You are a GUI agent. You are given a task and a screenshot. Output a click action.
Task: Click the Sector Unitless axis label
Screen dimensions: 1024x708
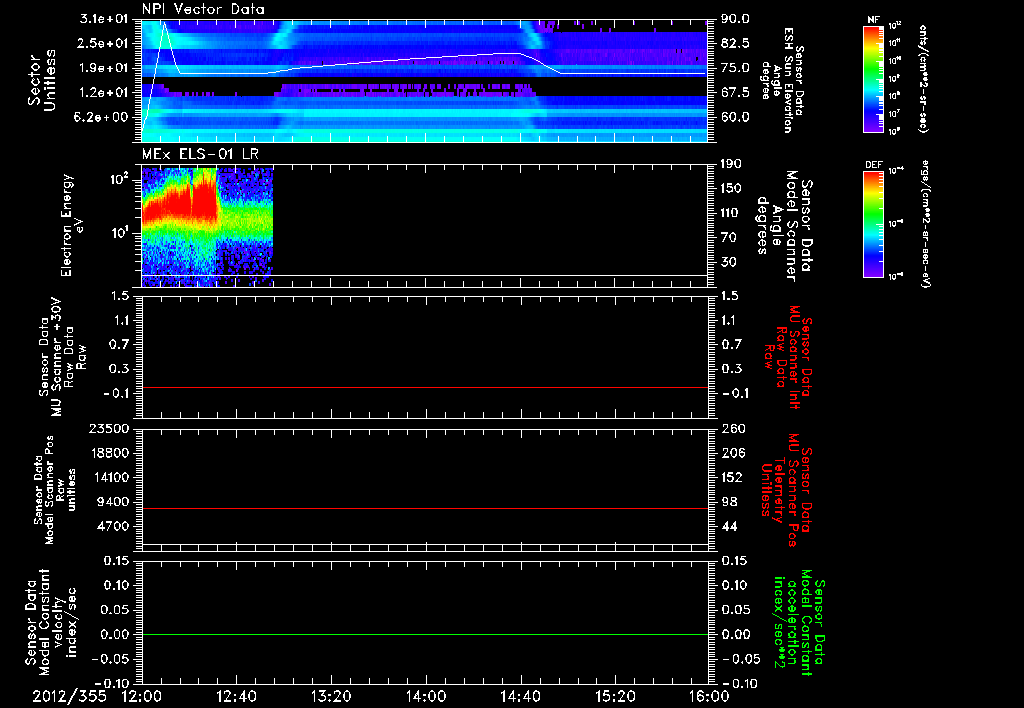pyautogui.click(x=42, y=80)
